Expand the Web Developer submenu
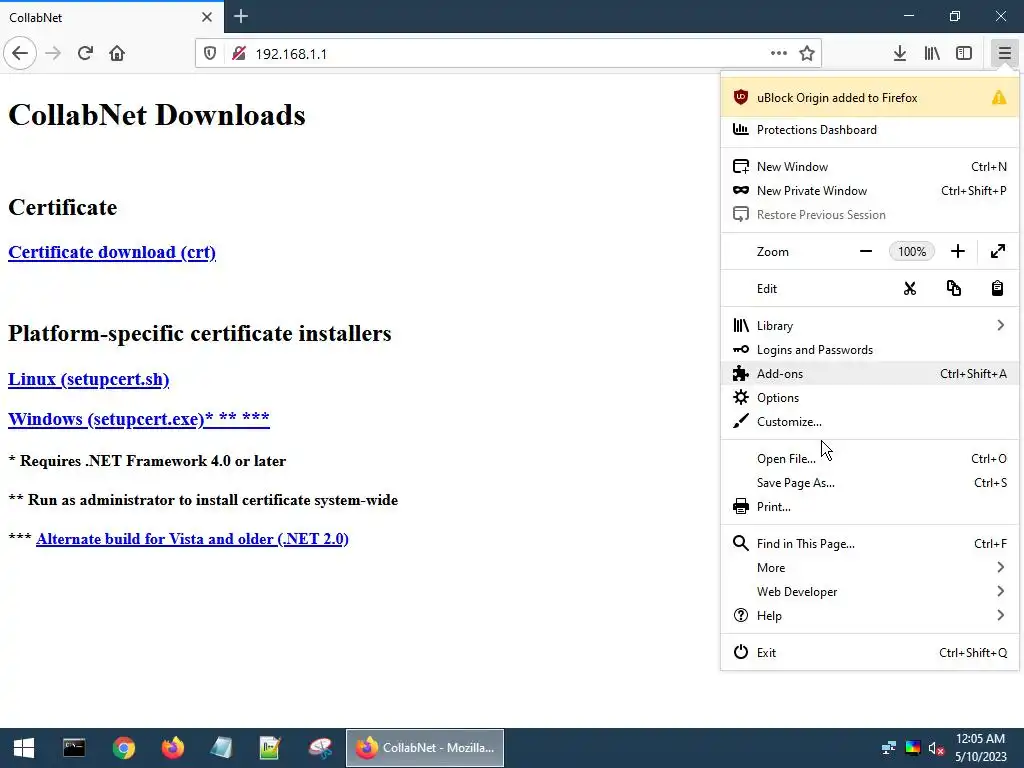This screenshot has width=1024, height=768. click(x=869, y=592)
